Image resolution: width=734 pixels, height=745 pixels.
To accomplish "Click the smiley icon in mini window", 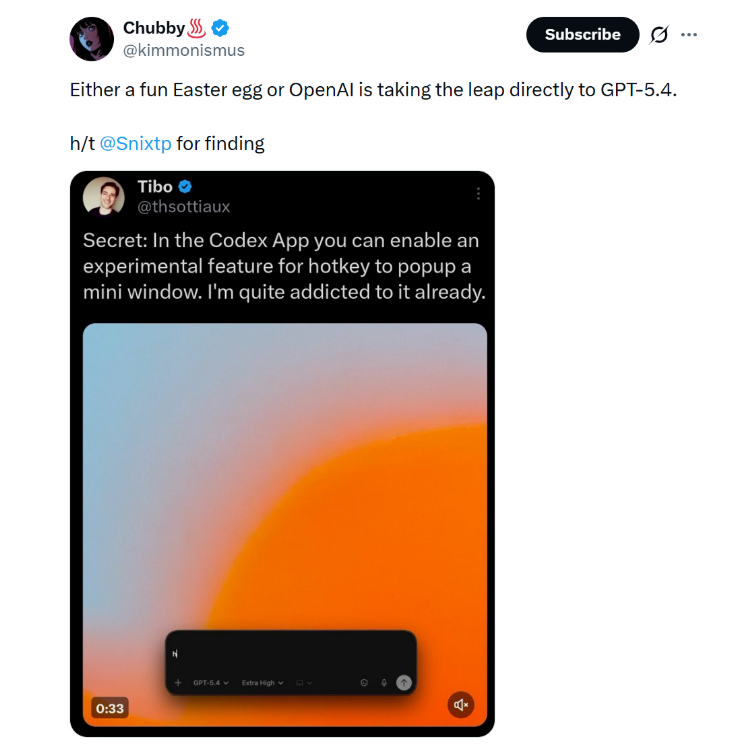I will [x=364, y=683].
